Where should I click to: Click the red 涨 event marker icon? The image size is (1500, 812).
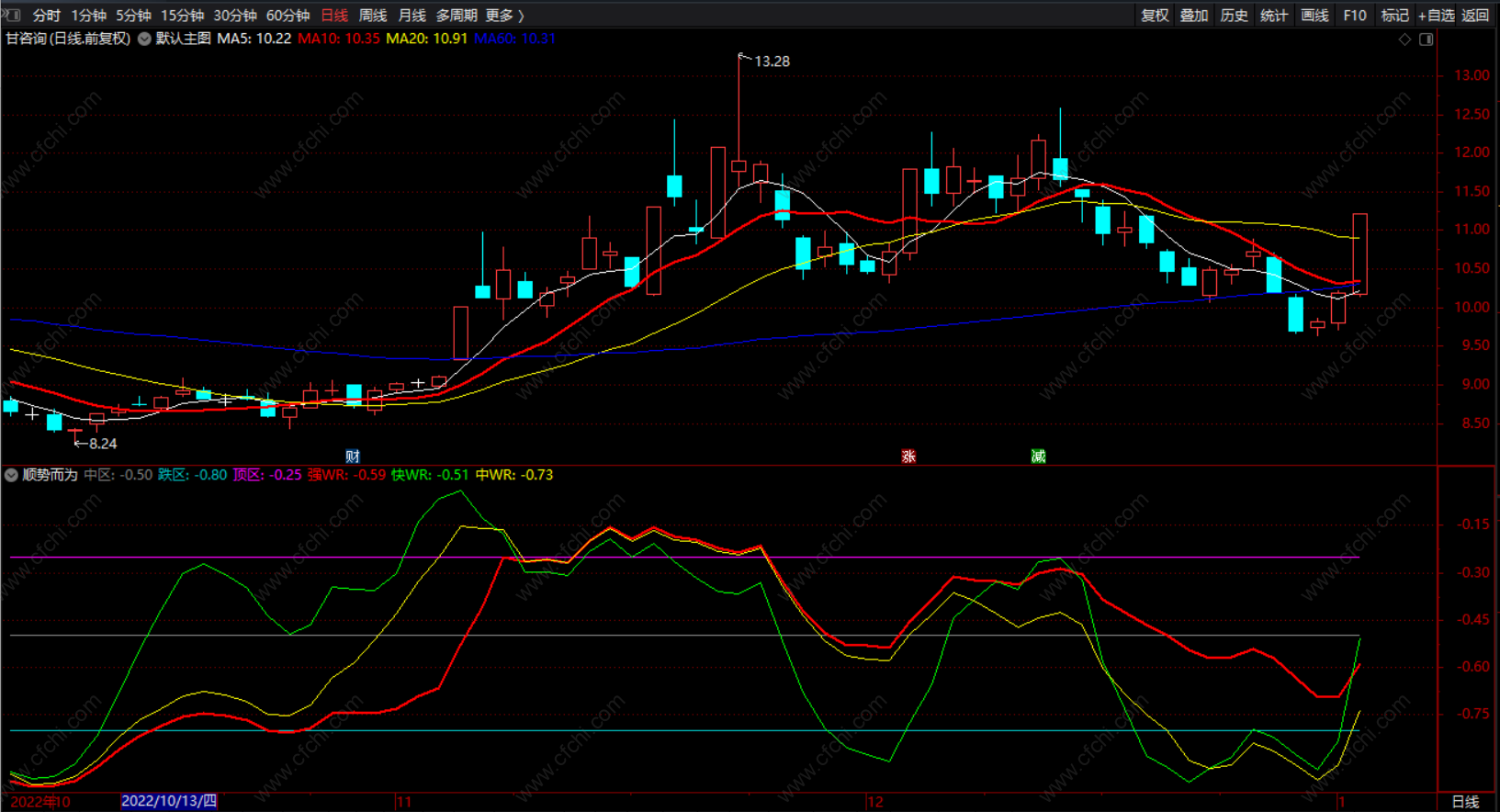pos(908,457)
